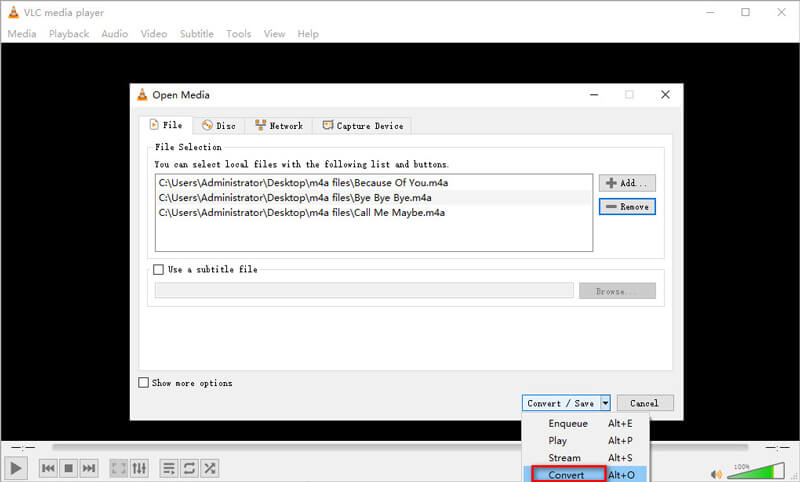Open the Tools menu
The image size is (800, 482).
coord(239,34)
